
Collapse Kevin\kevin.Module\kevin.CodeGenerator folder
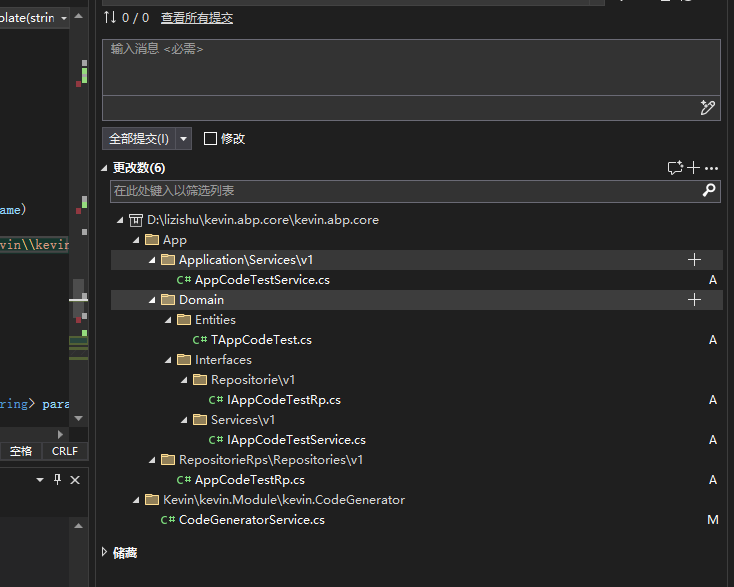click(x=136, y=500)
